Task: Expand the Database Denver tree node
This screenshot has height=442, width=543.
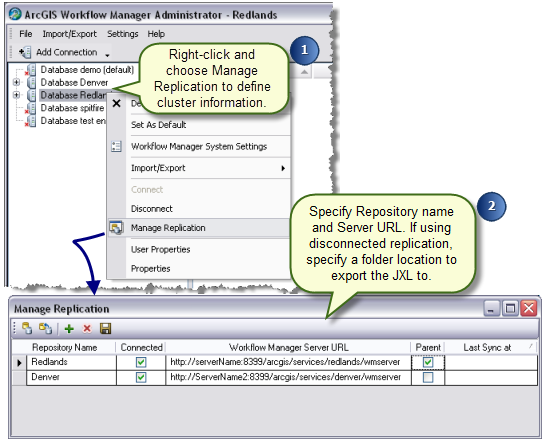Action: tap(16, 82)
